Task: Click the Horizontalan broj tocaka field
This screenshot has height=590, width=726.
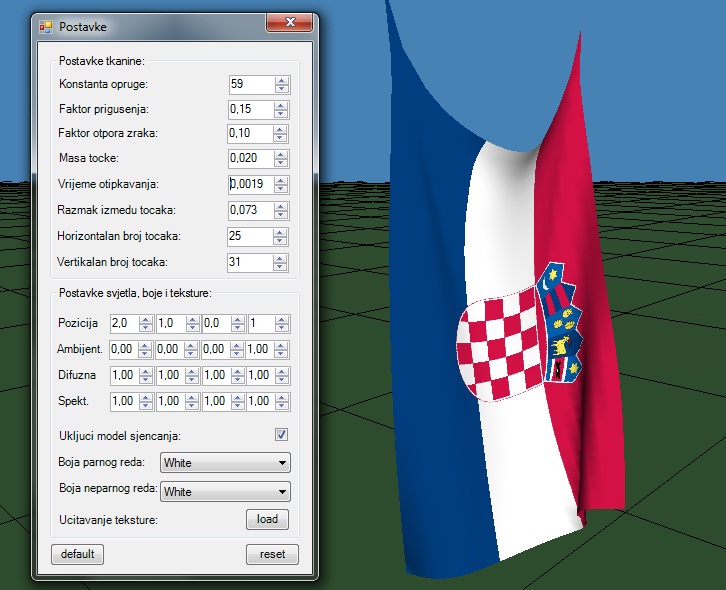Action: point(250,236)
